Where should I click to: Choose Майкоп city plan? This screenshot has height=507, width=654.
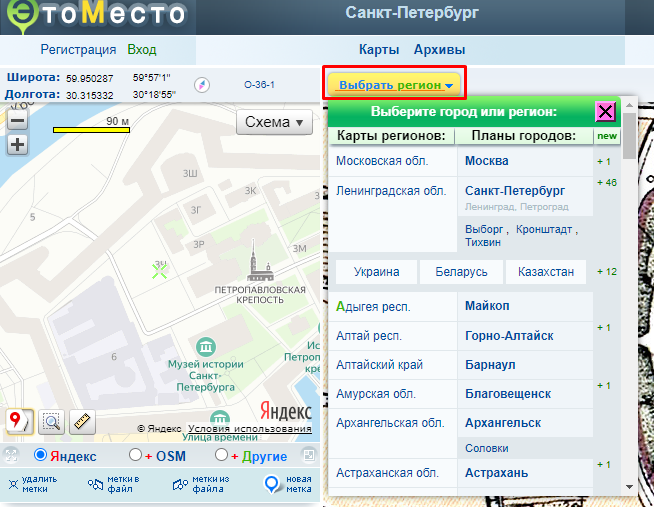click(x=487, y=306)
